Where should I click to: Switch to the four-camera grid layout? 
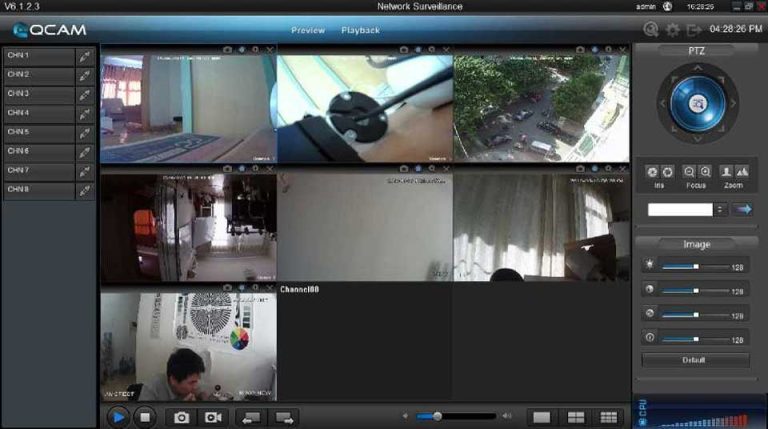tap(575, 416)
